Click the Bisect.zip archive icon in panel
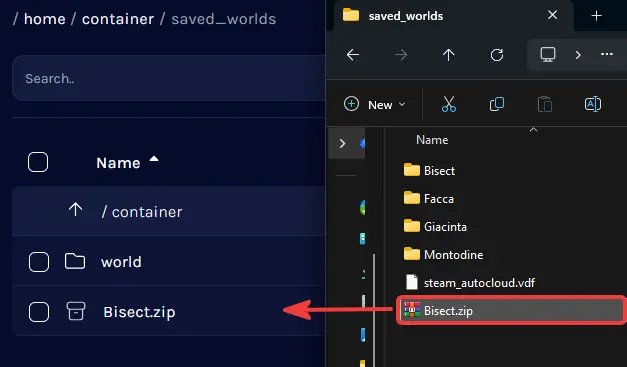627x367 pixels. point(75,311)
